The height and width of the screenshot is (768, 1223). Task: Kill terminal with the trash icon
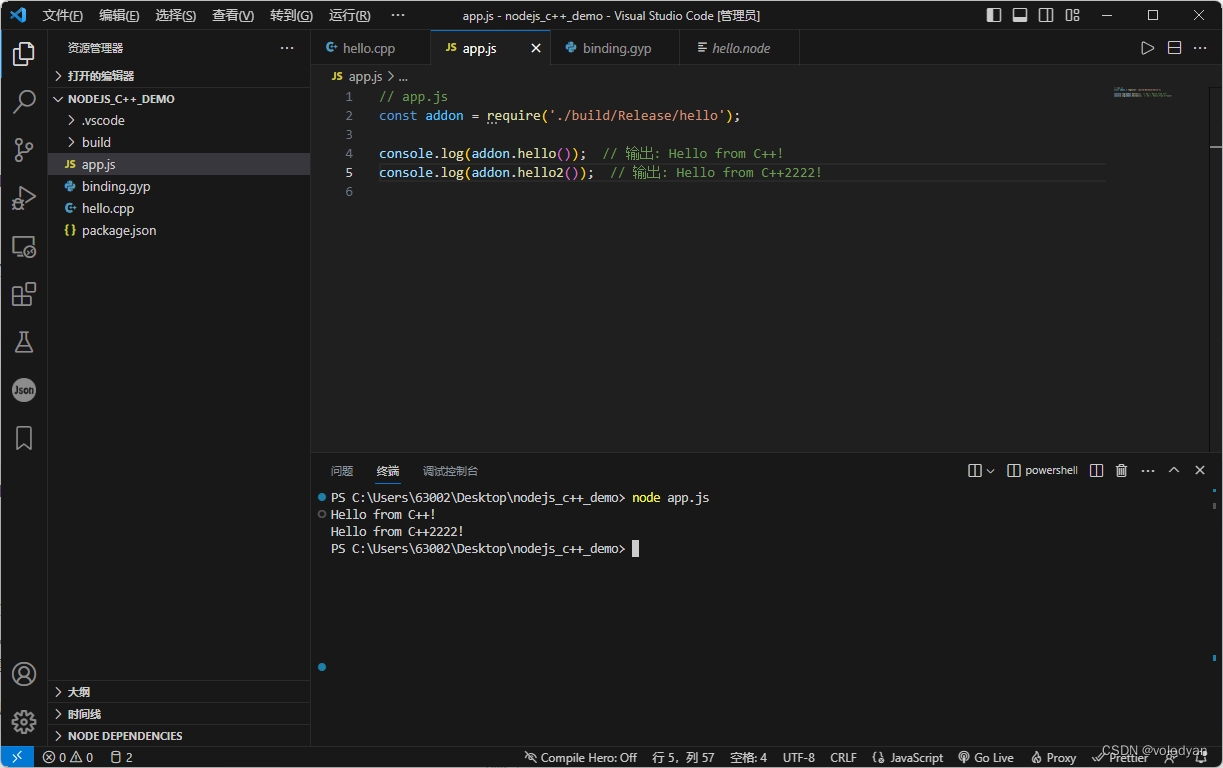point(1122,470)
